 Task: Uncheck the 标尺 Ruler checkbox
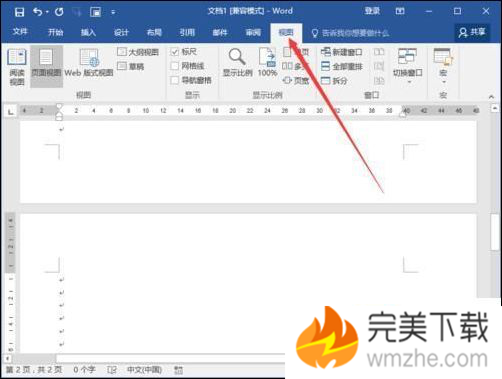click(175, 52)
